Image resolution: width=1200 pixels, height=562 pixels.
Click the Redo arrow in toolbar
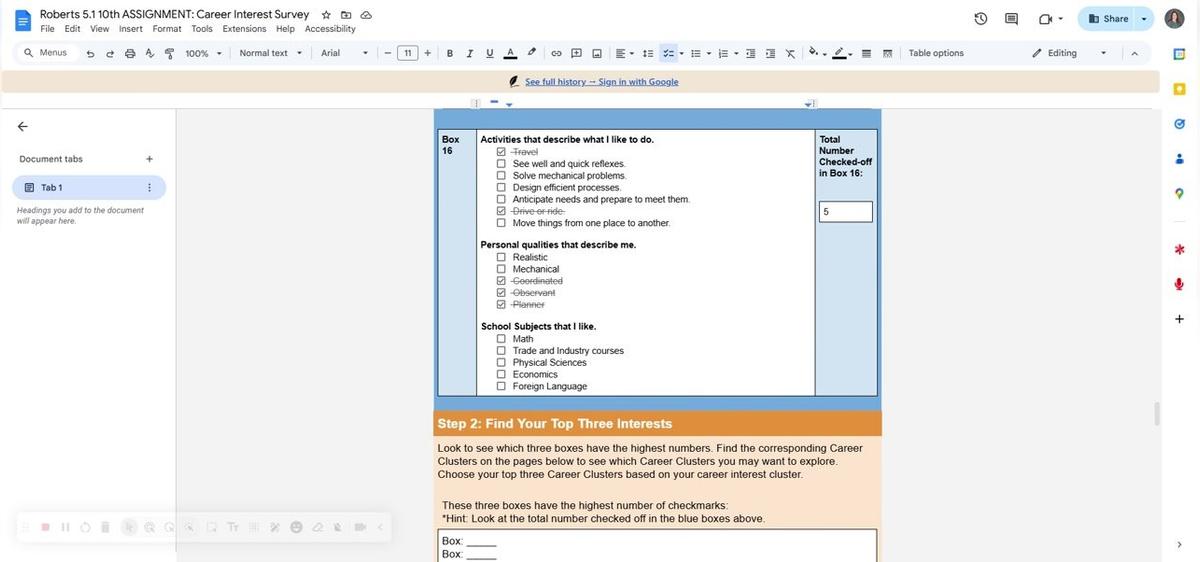(110, 53)
